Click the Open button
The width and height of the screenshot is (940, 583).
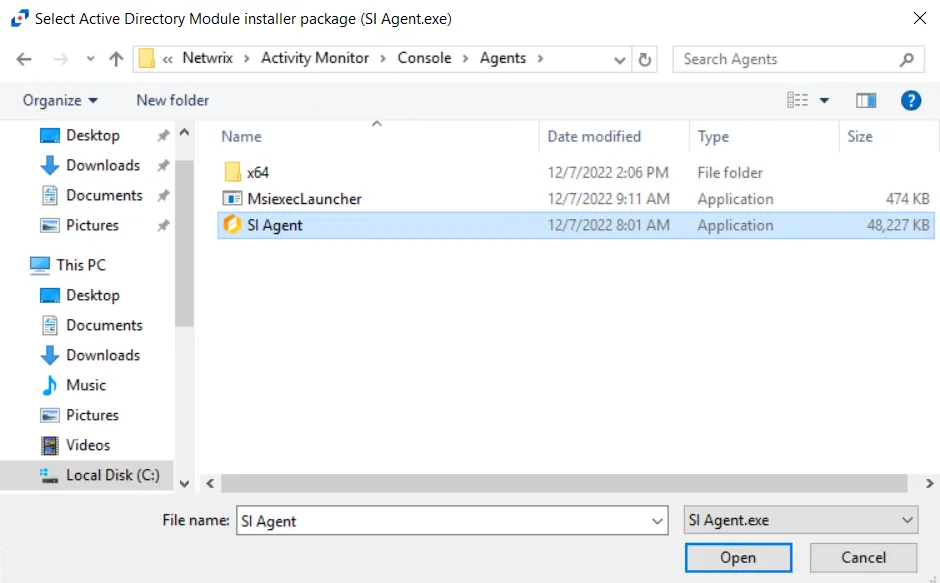738,558
